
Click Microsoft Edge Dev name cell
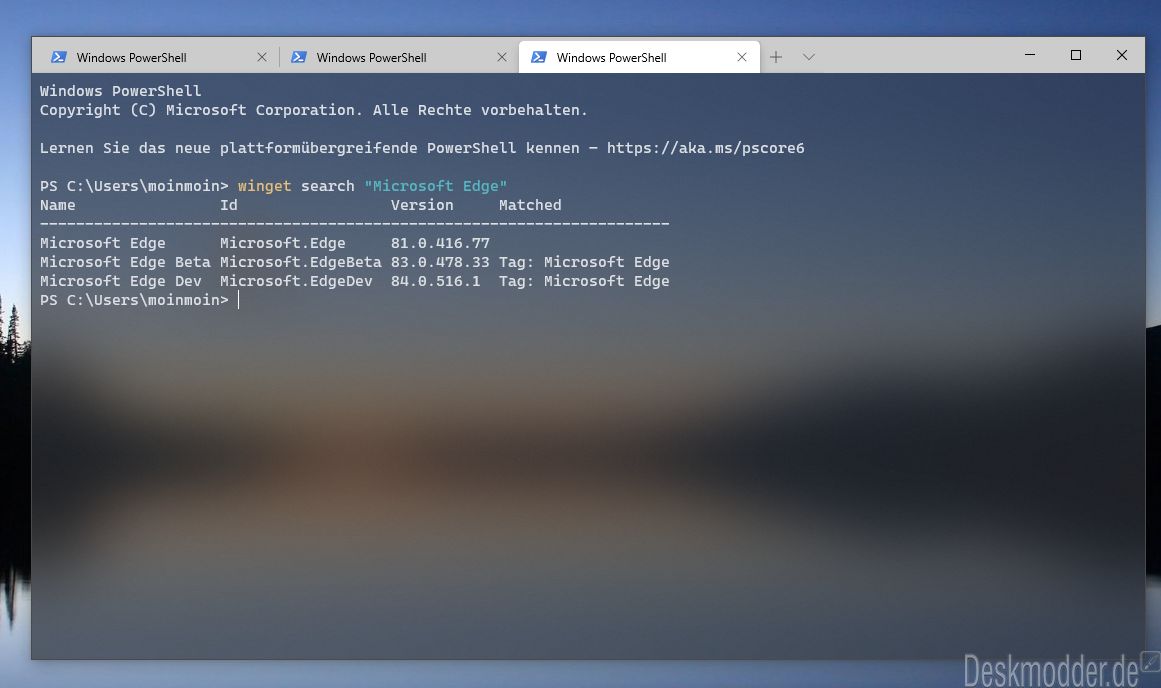tap(121, 281)
